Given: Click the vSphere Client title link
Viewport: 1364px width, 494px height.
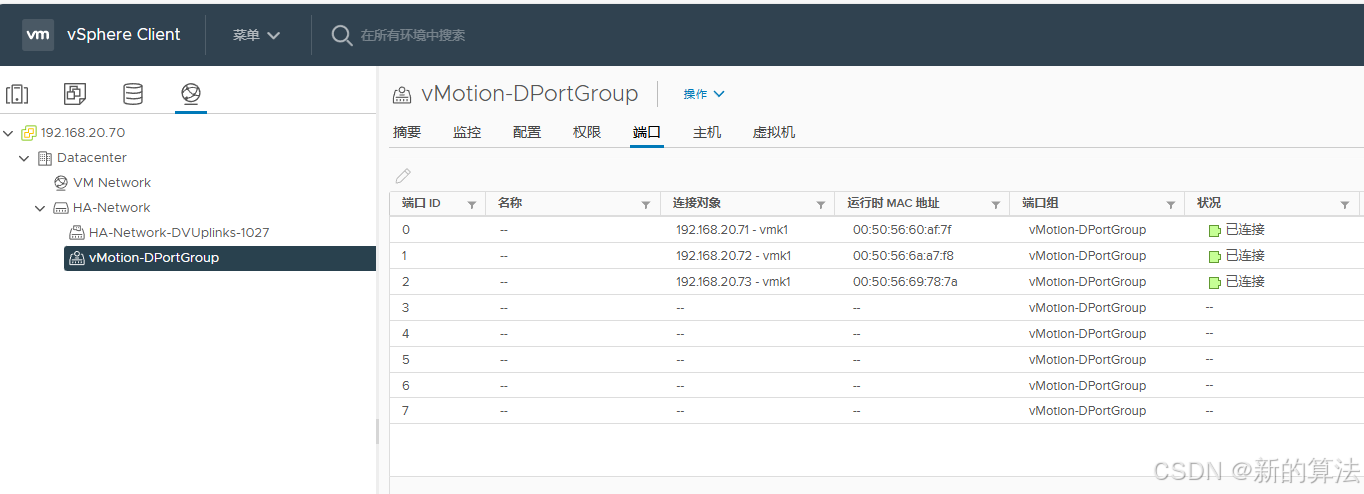Looking at the screenshot, I should pyautogui.click(x=124, y=34).
